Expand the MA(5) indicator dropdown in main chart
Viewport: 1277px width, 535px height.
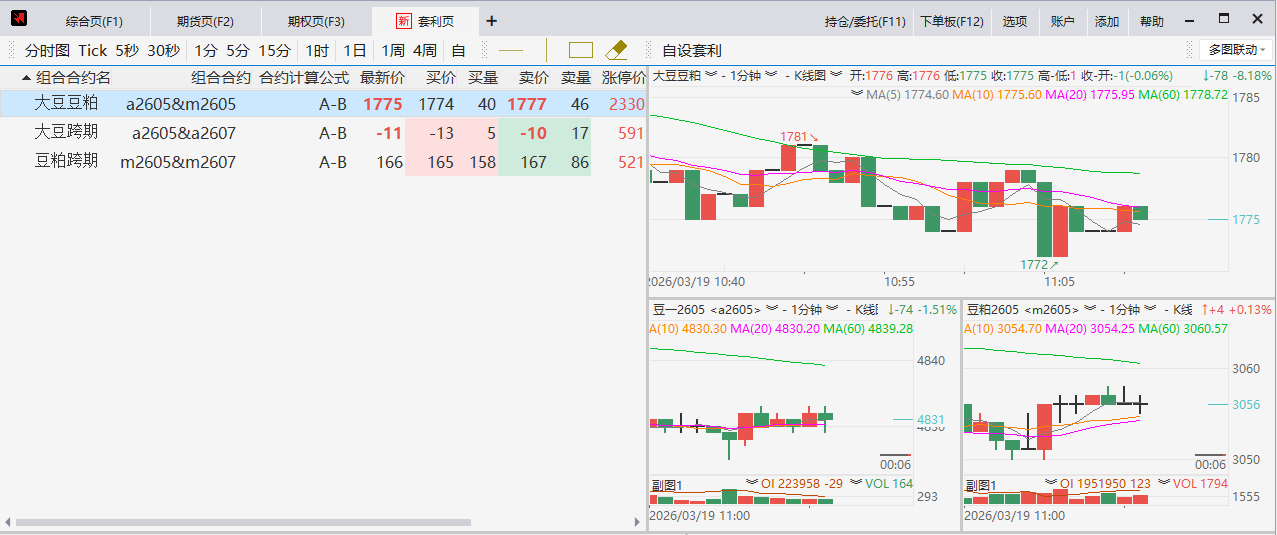pos(857,93)
